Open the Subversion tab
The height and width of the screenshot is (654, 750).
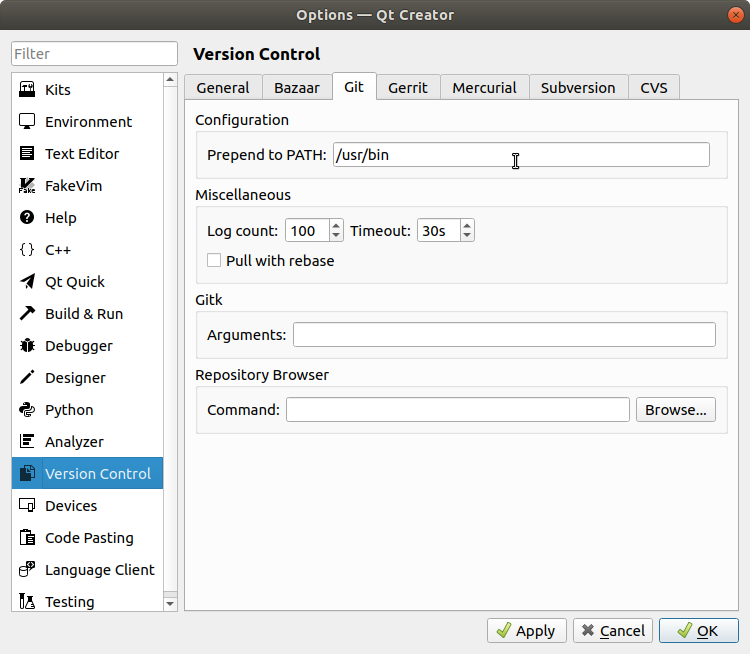click(578, 88)
